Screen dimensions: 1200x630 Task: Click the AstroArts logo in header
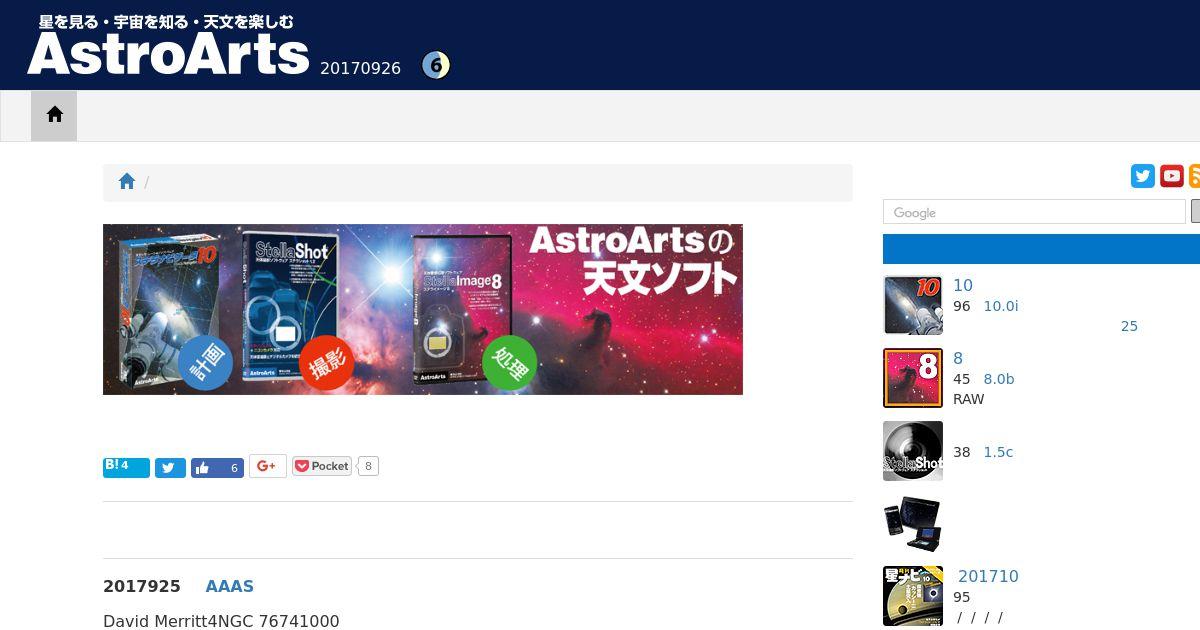point(168,45)
